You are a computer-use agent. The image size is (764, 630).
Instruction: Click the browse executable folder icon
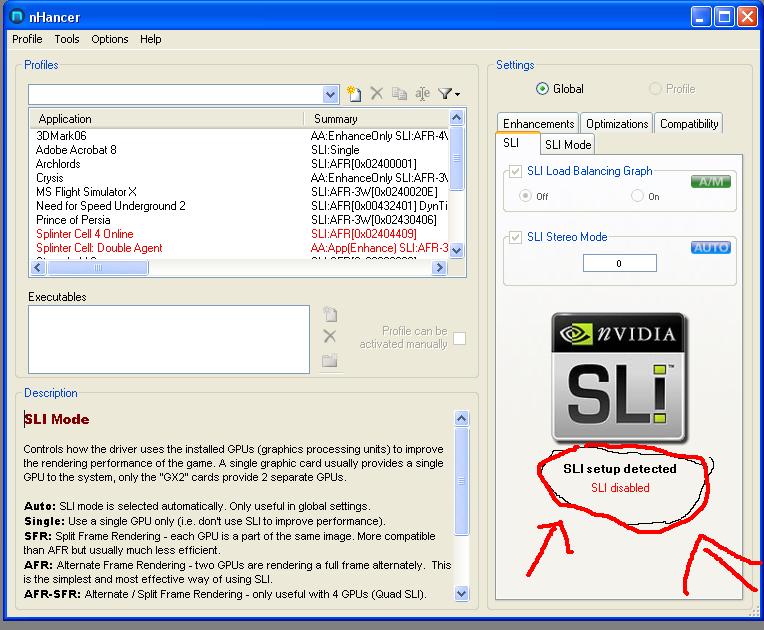(330, 361)
